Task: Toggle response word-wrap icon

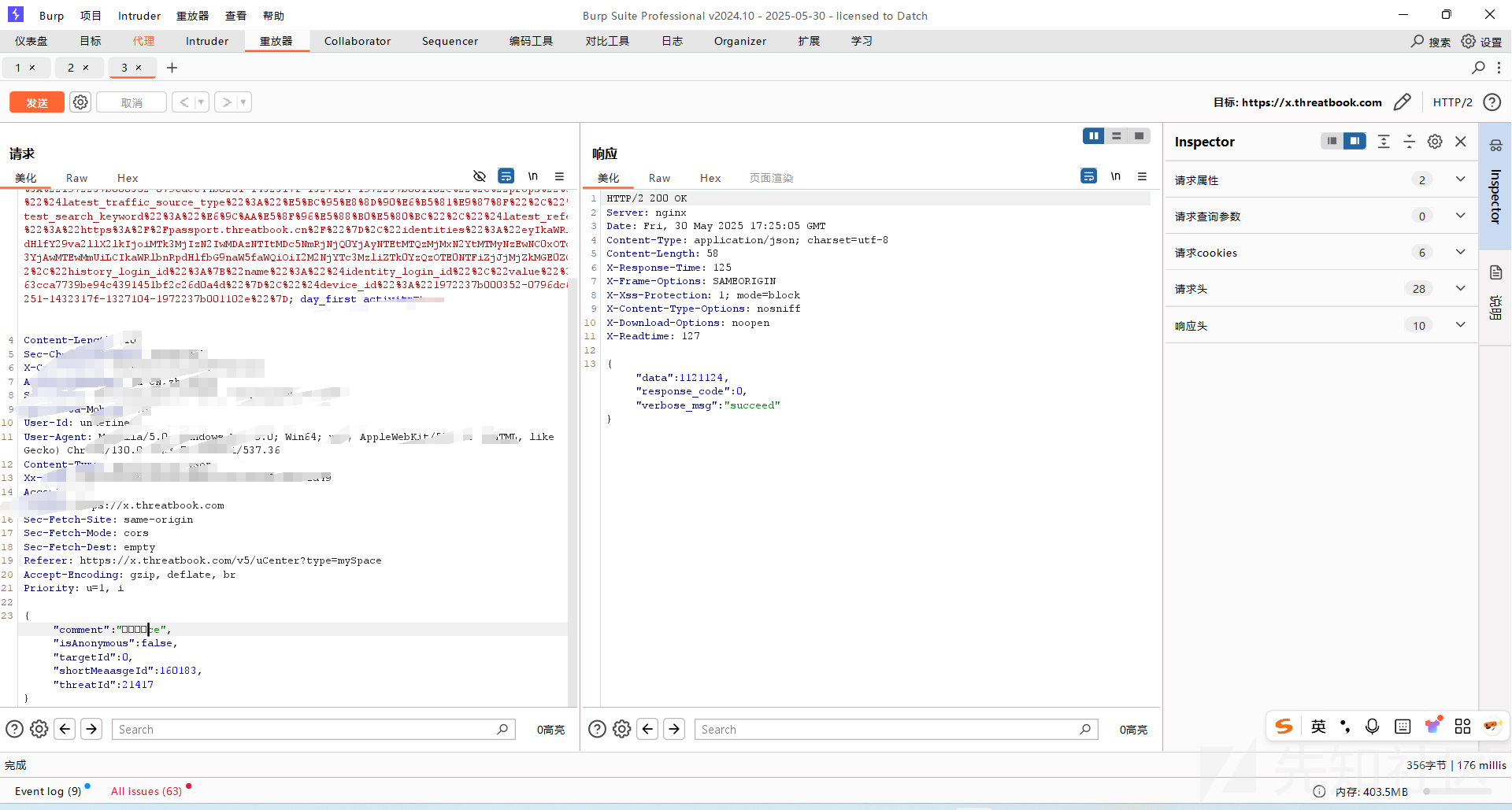Action: click(x=1088, y=176)
